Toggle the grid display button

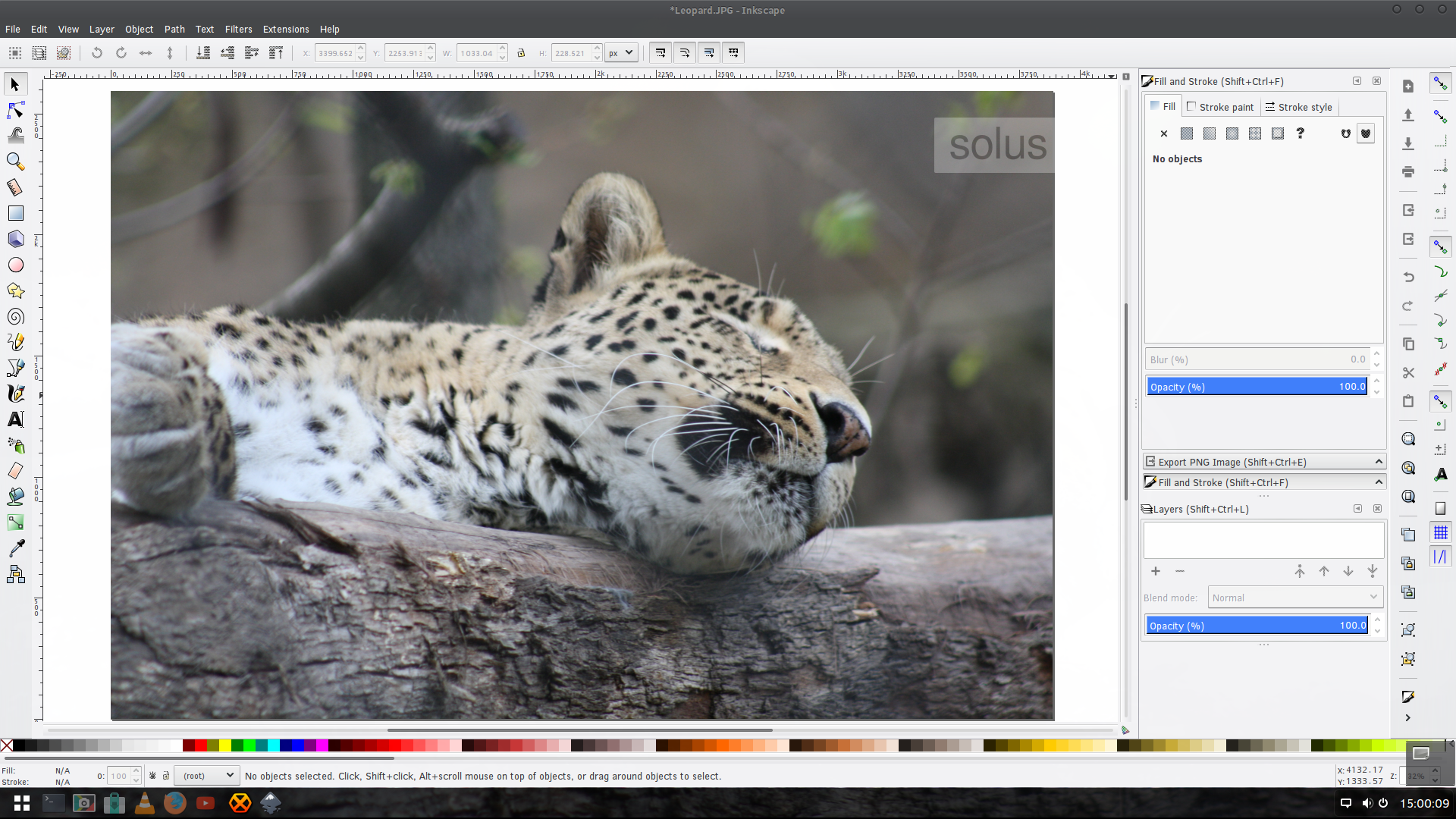click(1440, 532)
